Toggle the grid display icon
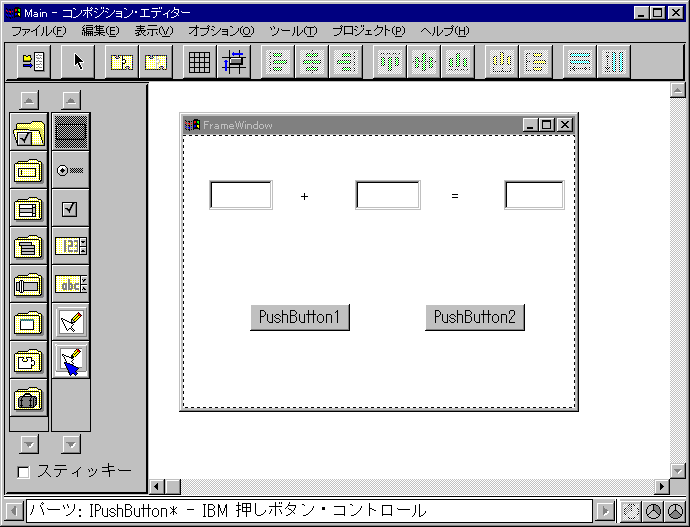 tap(199, 62)
